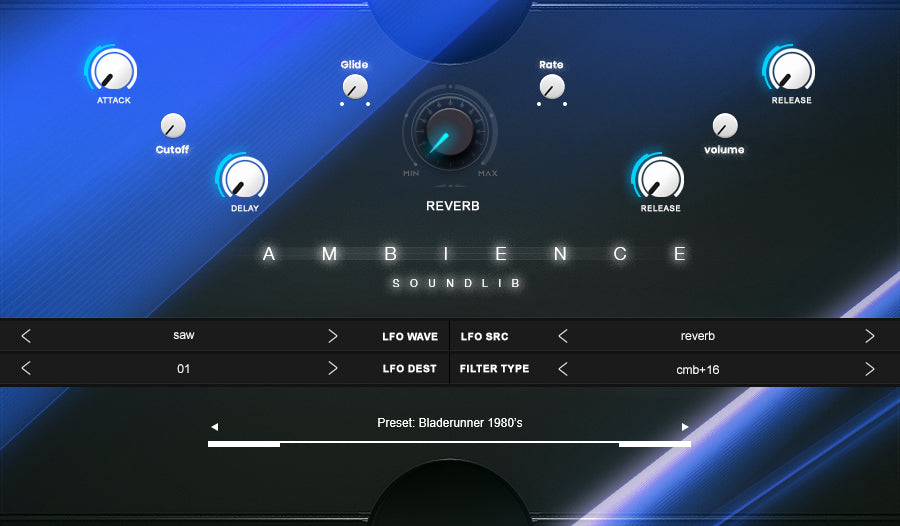The image size is (900, 526).
Task: Switch to next filter type after cmb+16
Action: coord(870,369)
